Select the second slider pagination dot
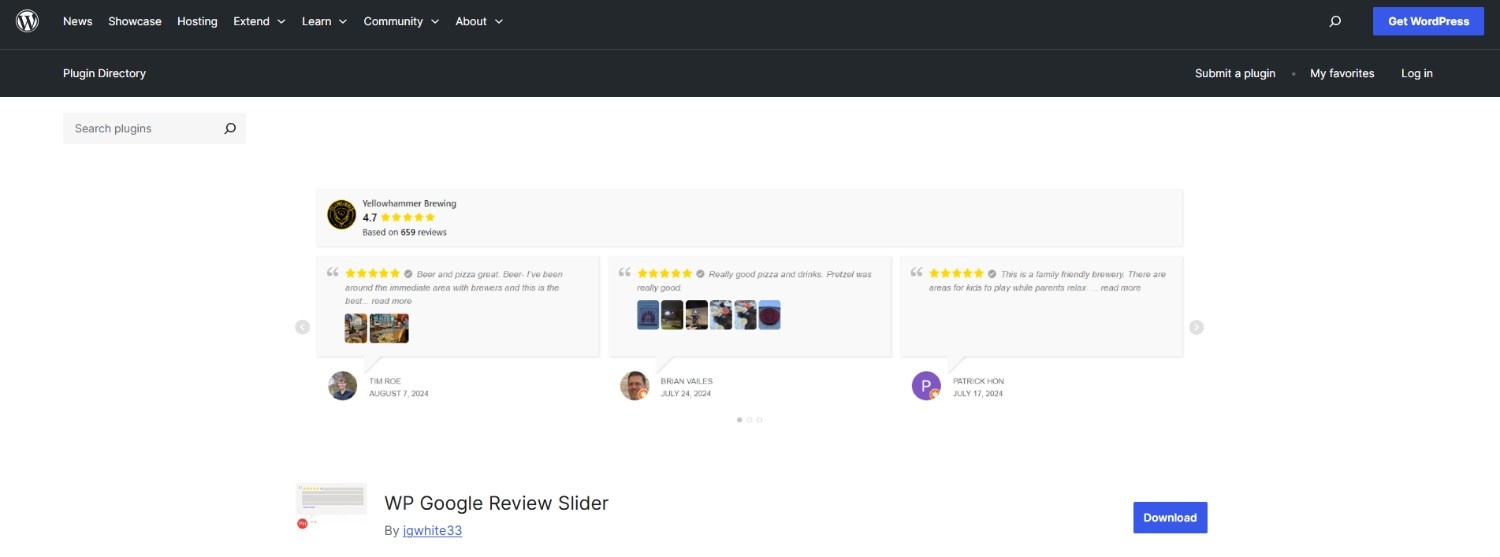This screenshot has height=557, width=1500. coord(749,420)
